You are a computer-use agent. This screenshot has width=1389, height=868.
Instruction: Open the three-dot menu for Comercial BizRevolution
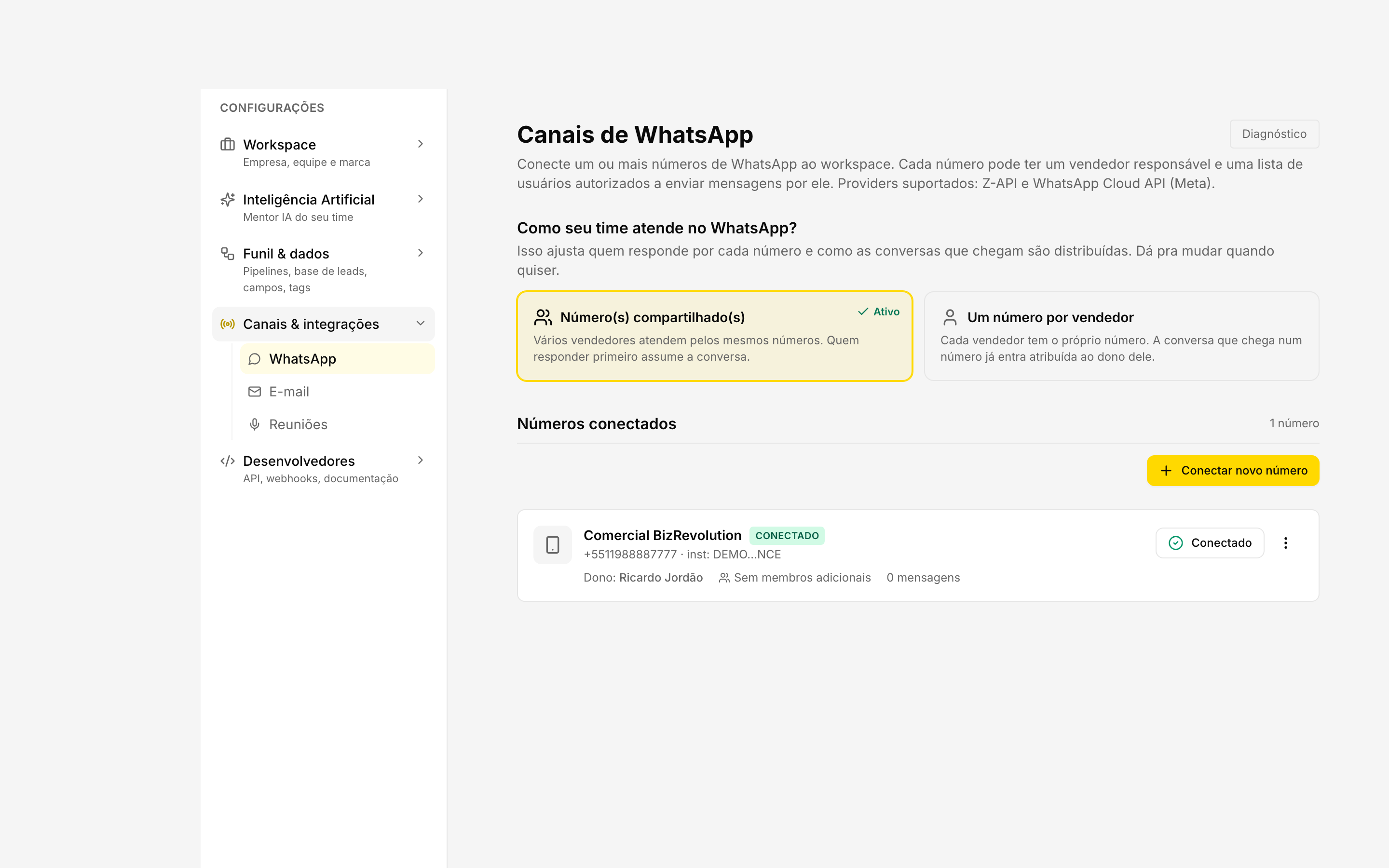point(1286,543)
